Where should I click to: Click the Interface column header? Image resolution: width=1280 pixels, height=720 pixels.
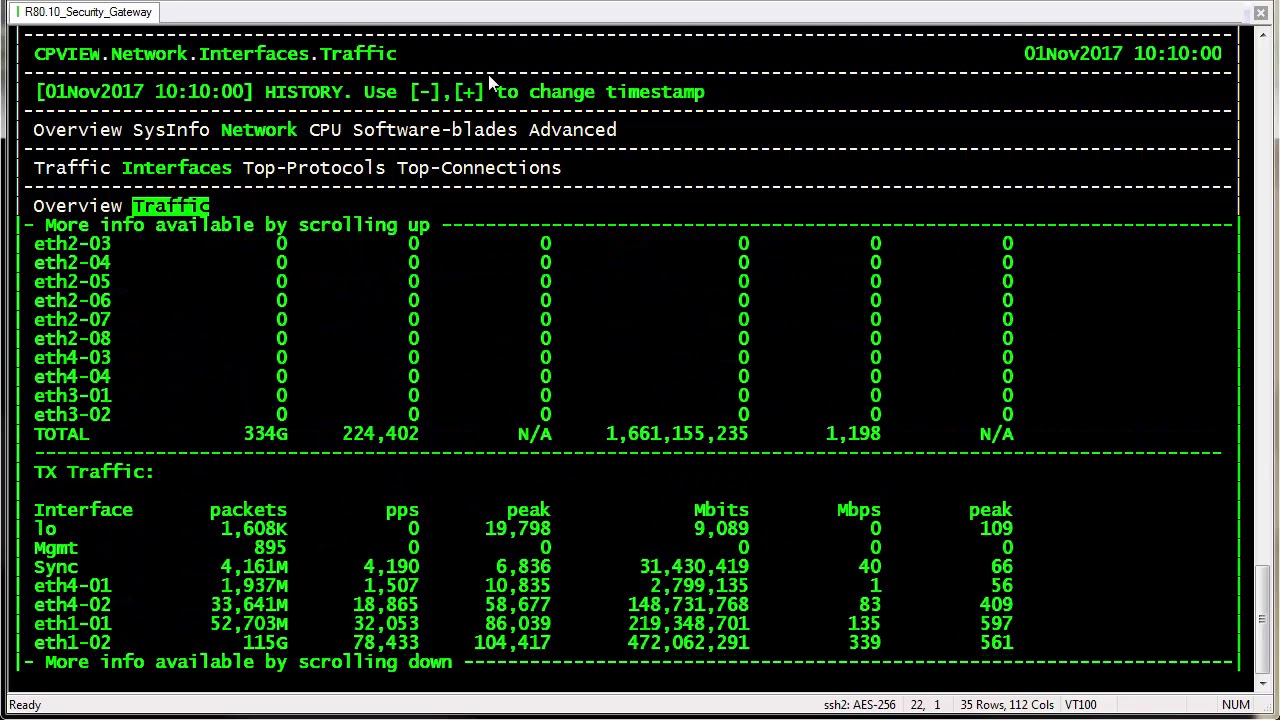pos(83,510)
